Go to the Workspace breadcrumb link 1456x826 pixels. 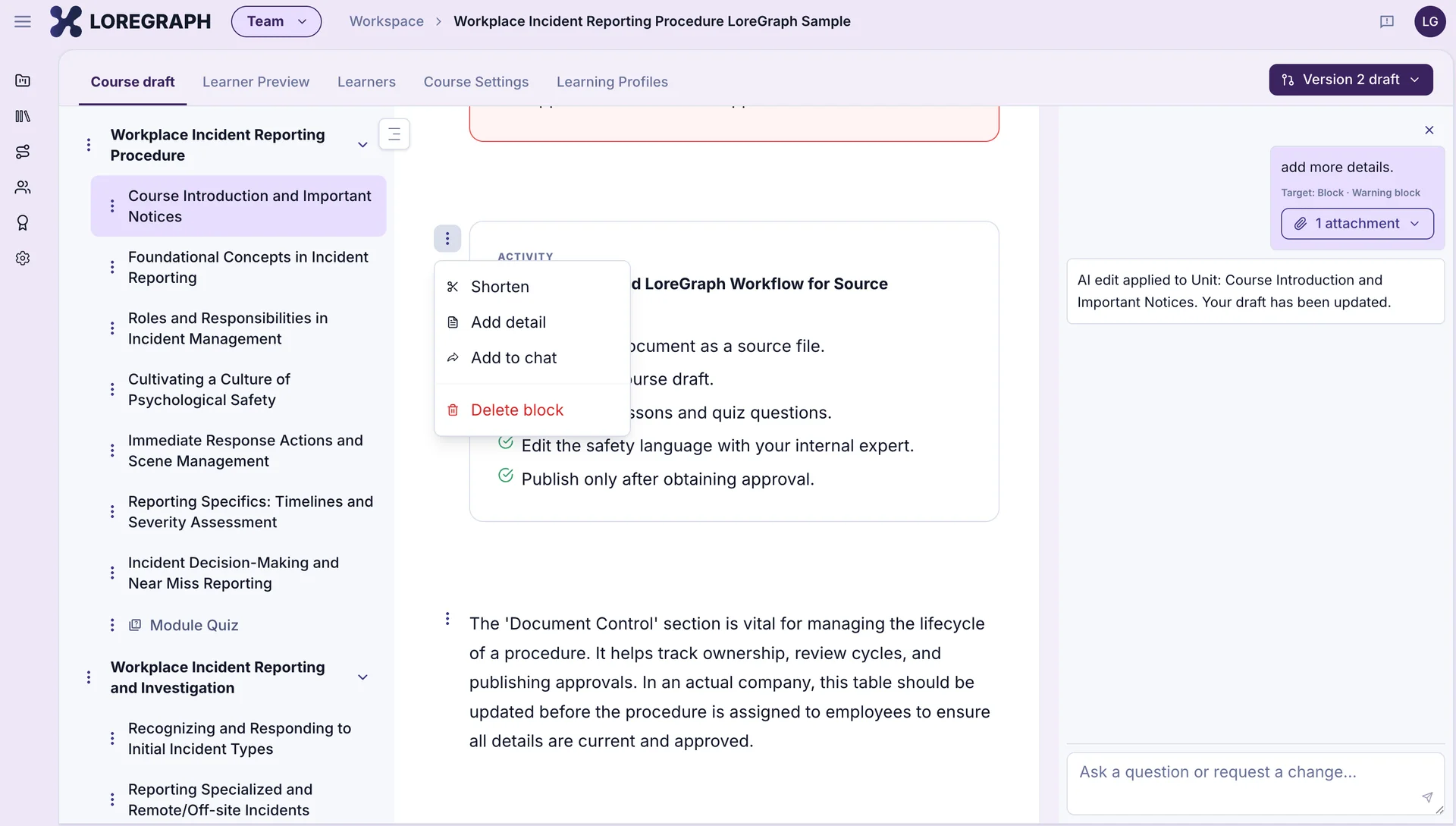pos(387,21)
